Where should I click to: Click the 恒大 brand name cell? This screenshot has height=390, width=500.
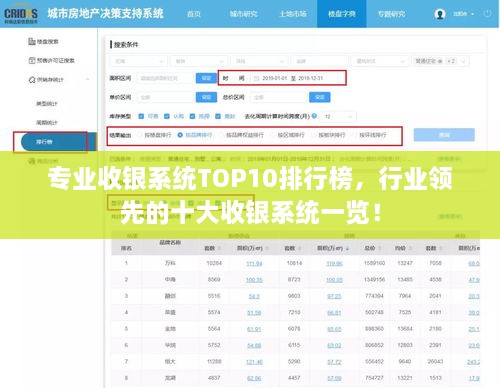(x=170, y=362)
